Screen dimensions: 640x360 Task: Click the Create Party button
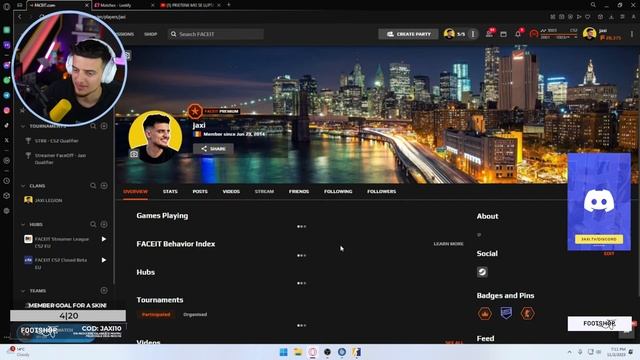tap(409, 34)
